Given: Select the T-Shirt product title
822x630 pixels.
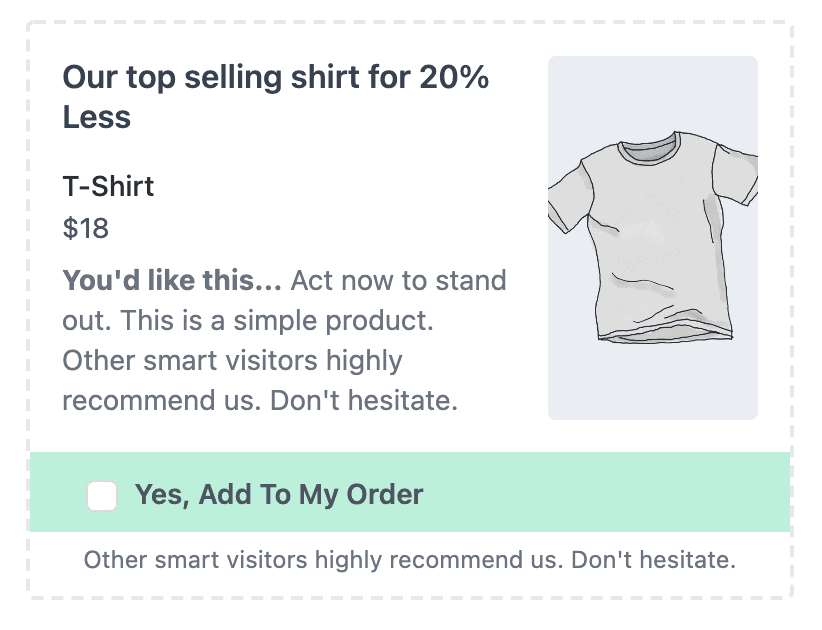Looking at the screenshot, I should [x=108, y=187].
